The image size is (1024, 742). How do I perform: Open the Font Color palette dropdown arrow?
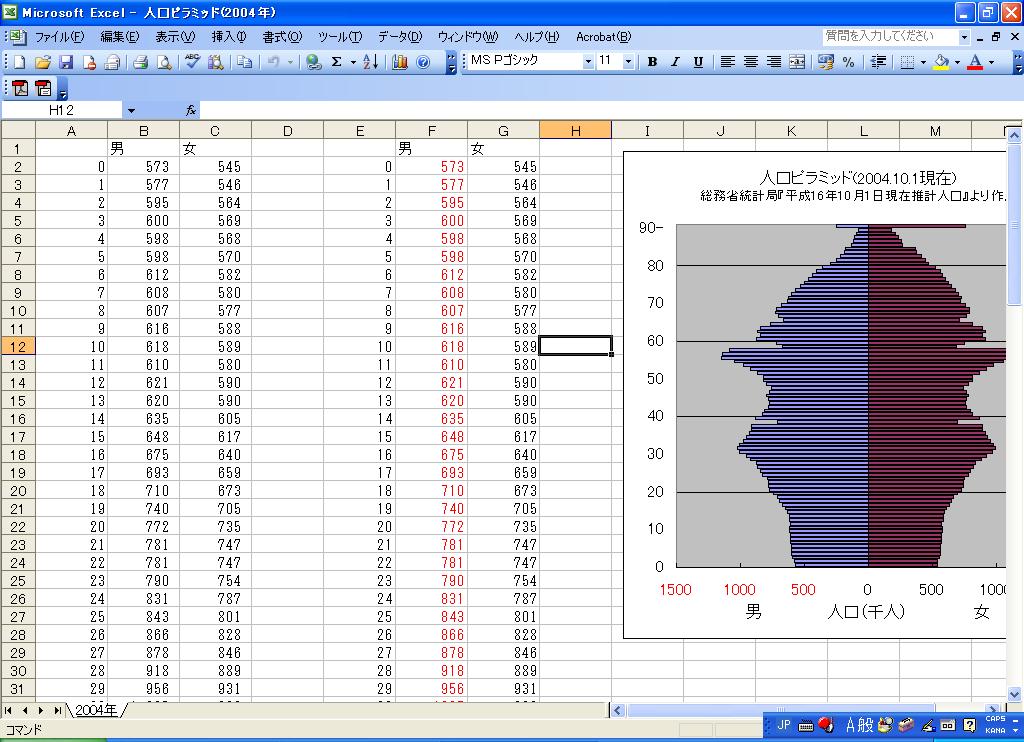[x=991, y=62]
